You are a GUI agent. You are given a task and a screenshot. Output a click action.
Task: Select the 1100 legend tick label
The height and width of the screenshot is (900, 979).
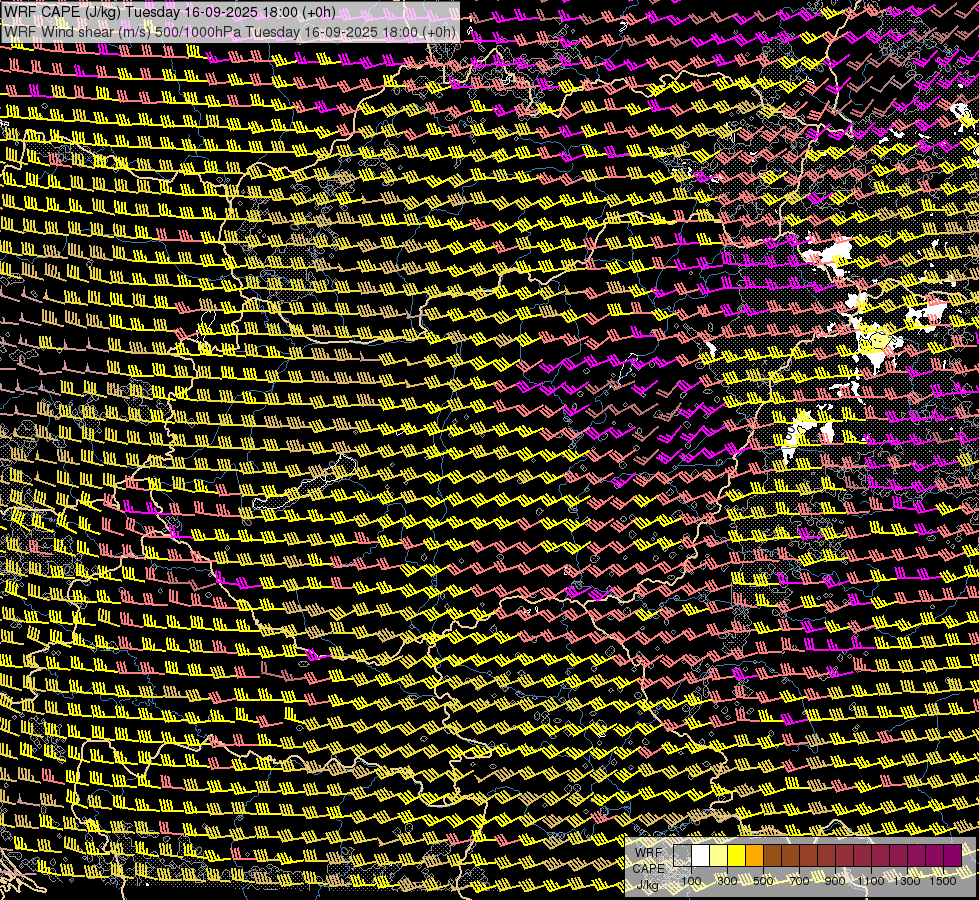(871, 881)
